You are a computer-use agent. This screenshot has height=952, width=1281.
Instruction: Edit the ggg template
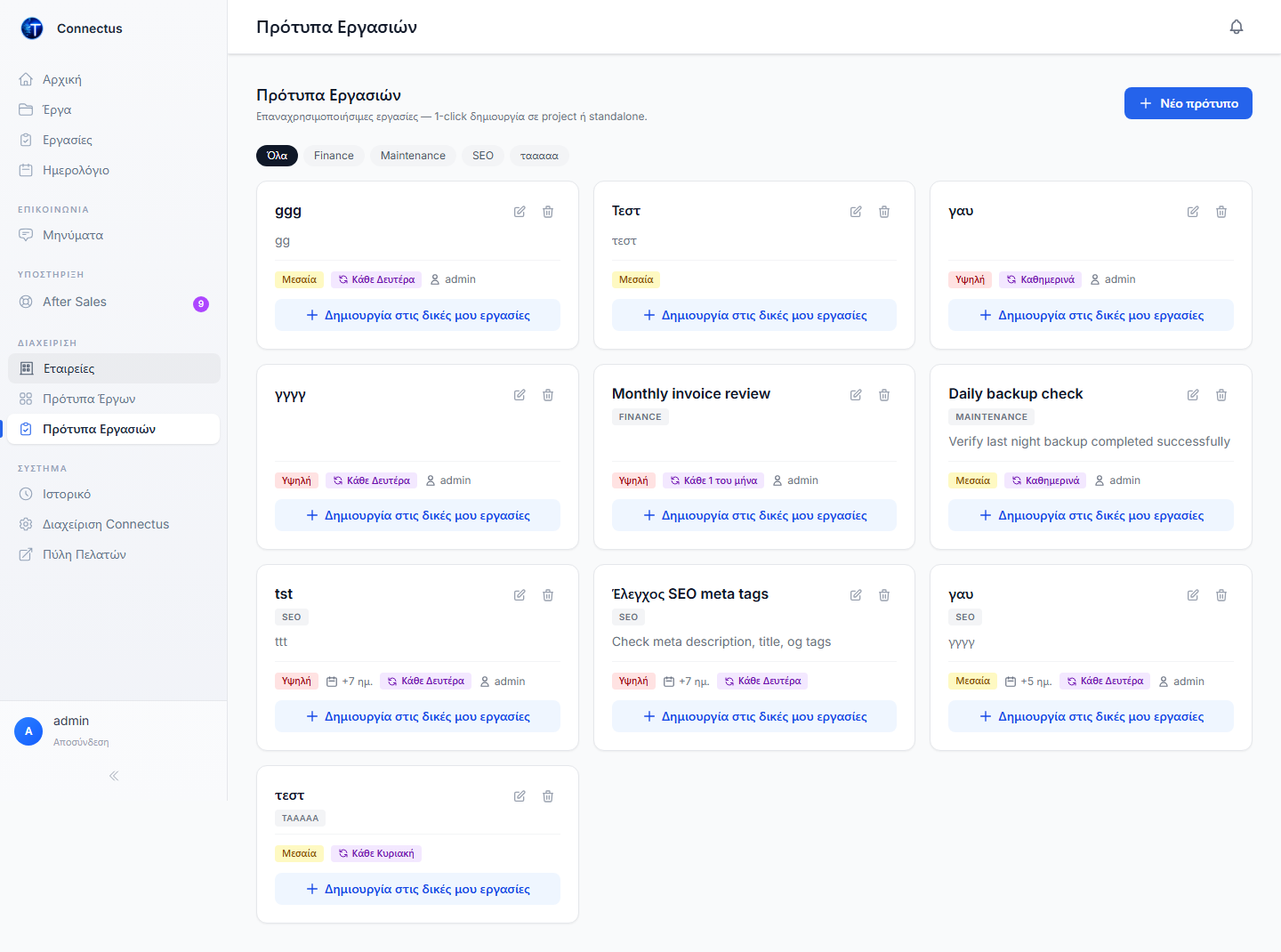(520, 212)
